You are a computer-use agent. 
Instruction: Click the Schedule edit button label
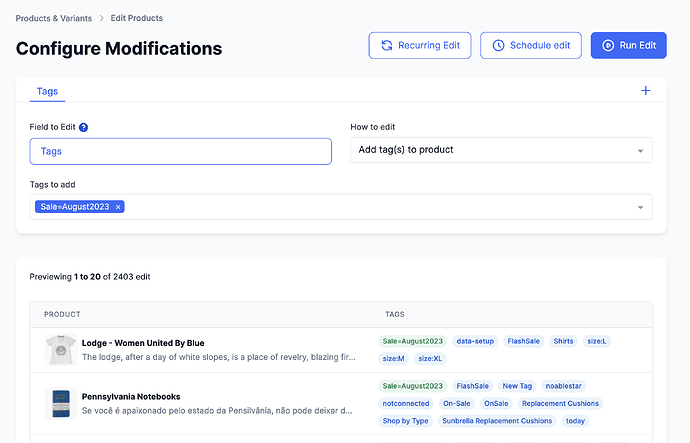coord(540,45)
